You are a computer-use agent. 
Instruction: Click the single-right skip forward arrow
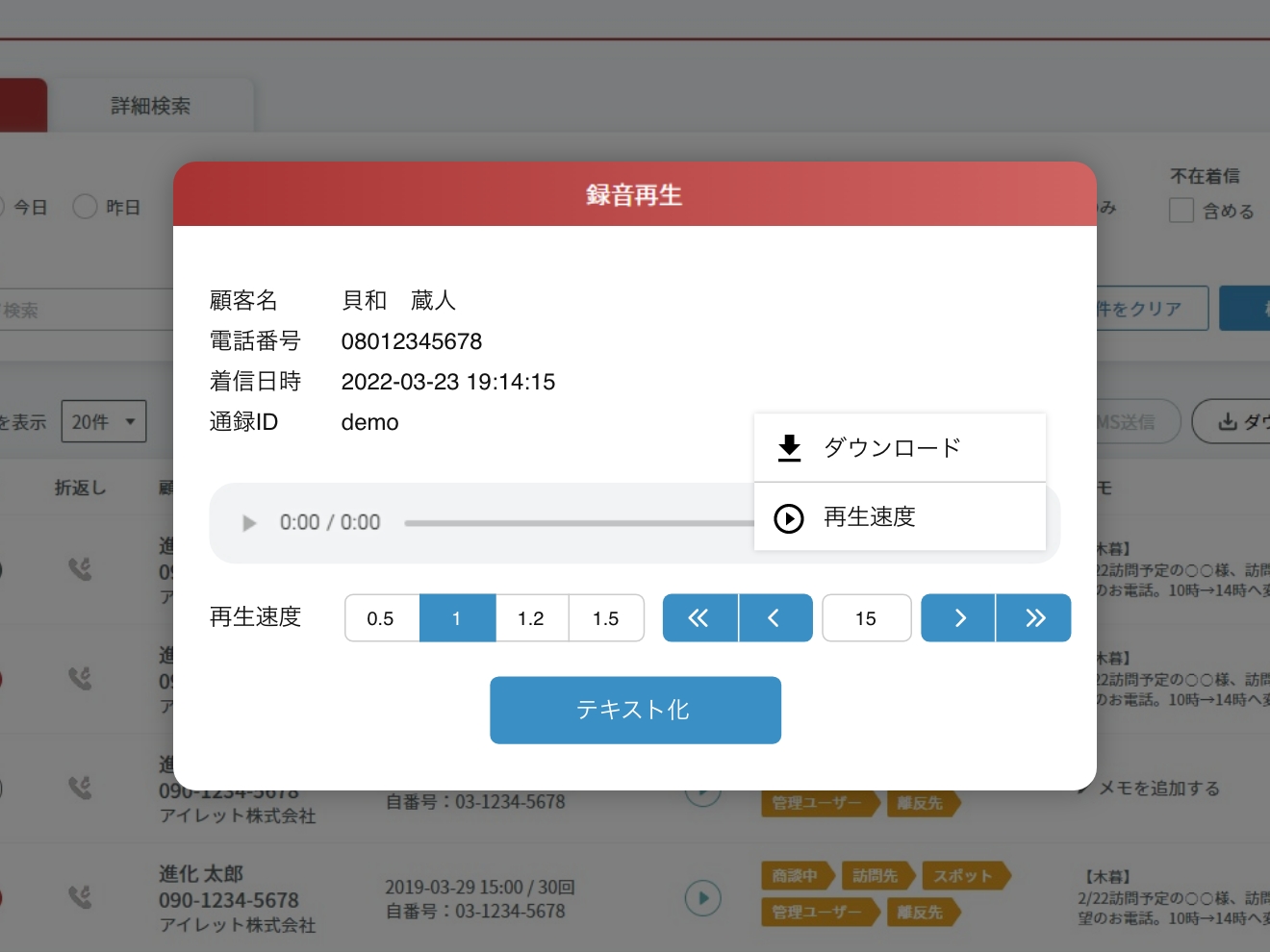958,618
